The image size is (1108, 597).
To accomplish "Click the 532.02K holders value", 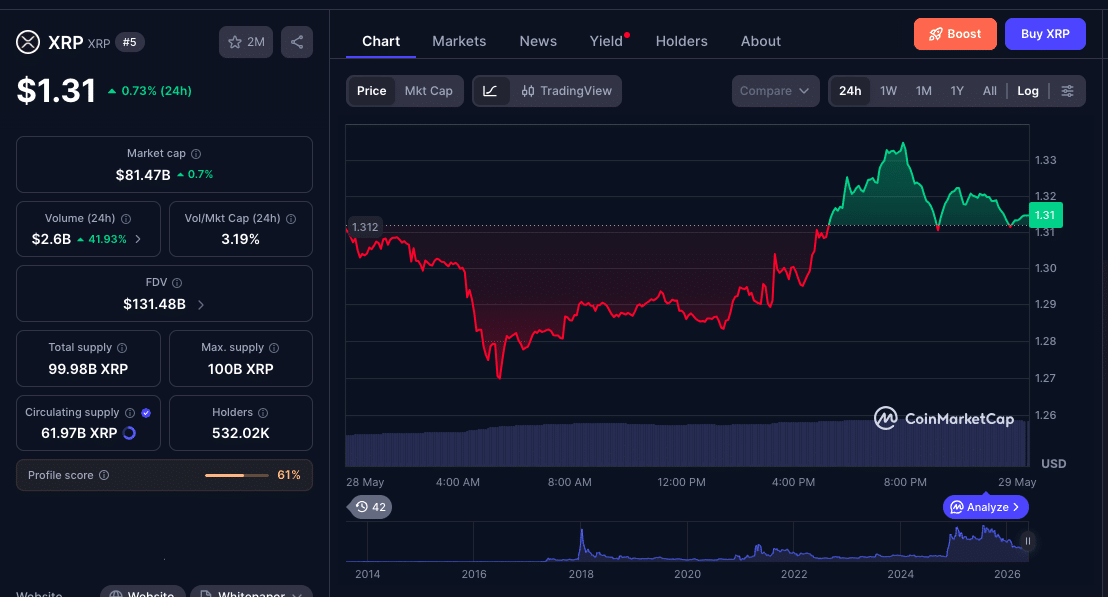I will click(x=241, y=434).
